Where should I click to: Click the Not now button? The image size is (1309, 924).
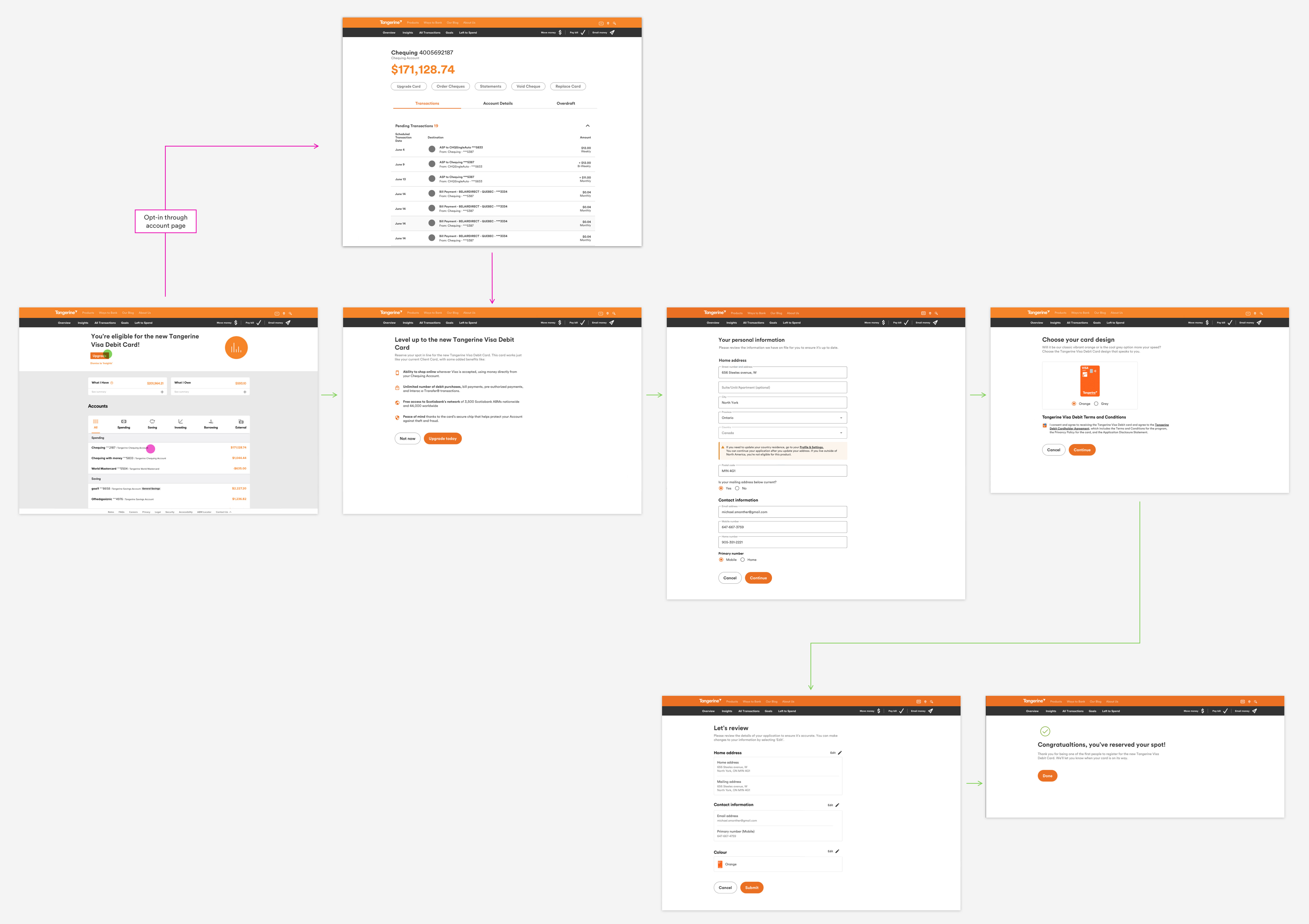[408, 439]
